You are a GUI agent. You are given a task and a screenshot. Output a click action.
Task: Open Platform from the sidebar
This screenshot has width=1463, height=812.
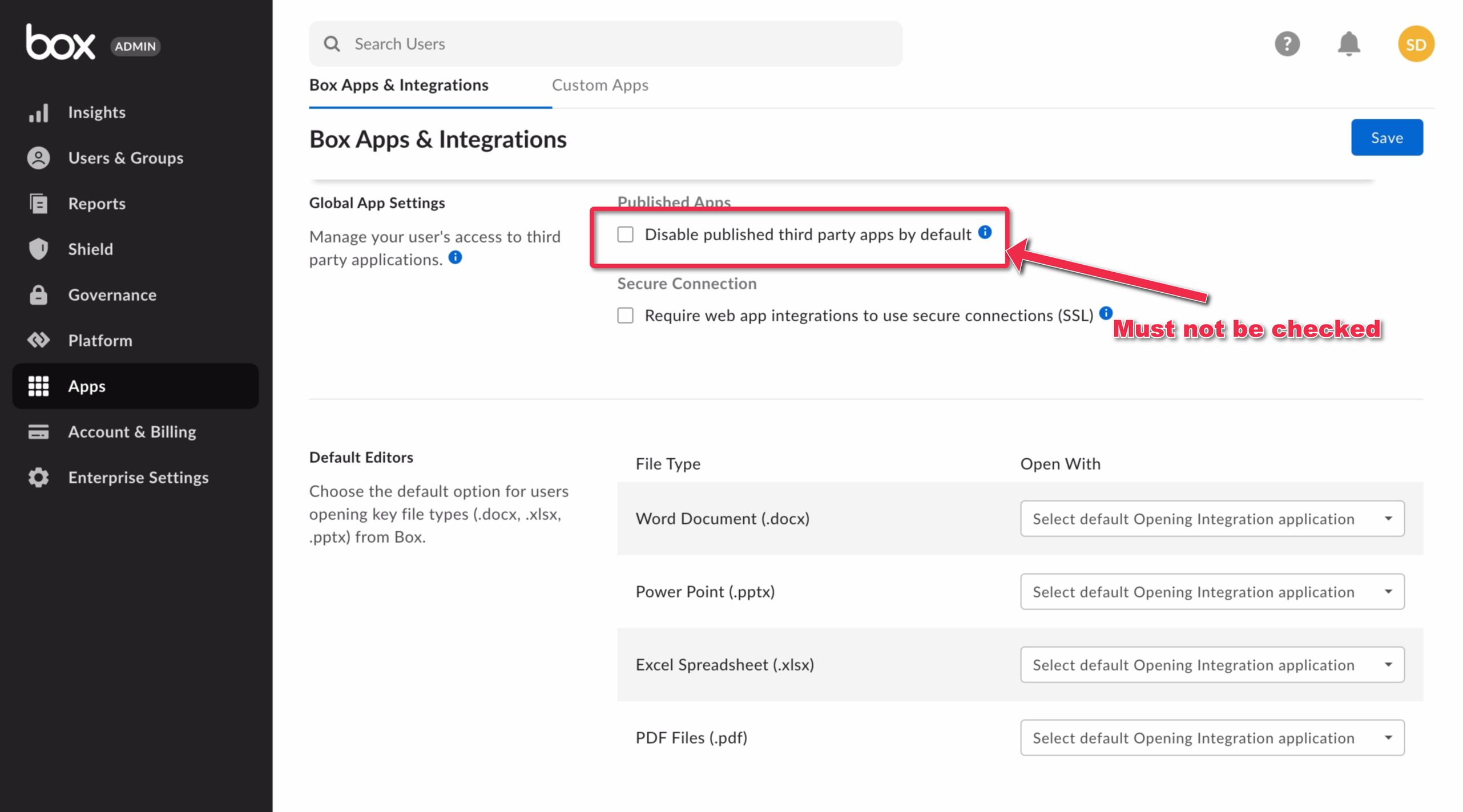(x=135, y=341)
